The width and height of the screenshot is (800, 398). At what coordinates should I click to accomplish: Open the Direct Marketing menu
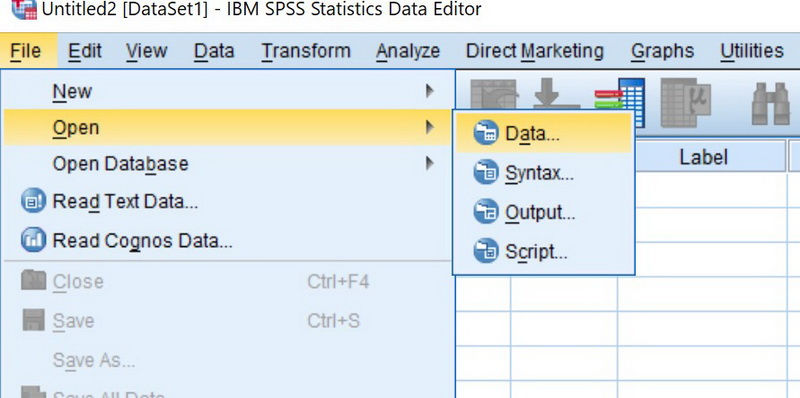(x=535, y=51)
